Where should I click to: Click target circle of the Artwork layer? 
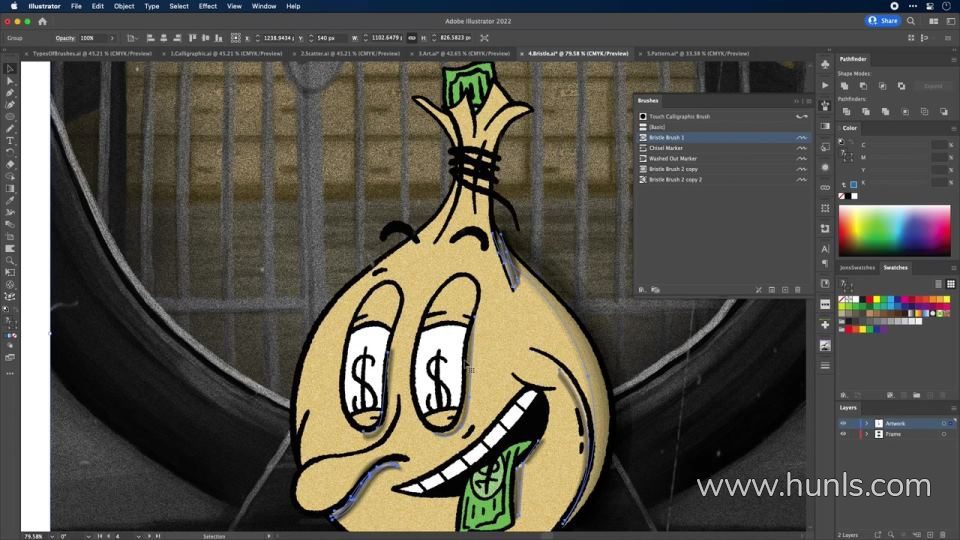coord(943,424)
